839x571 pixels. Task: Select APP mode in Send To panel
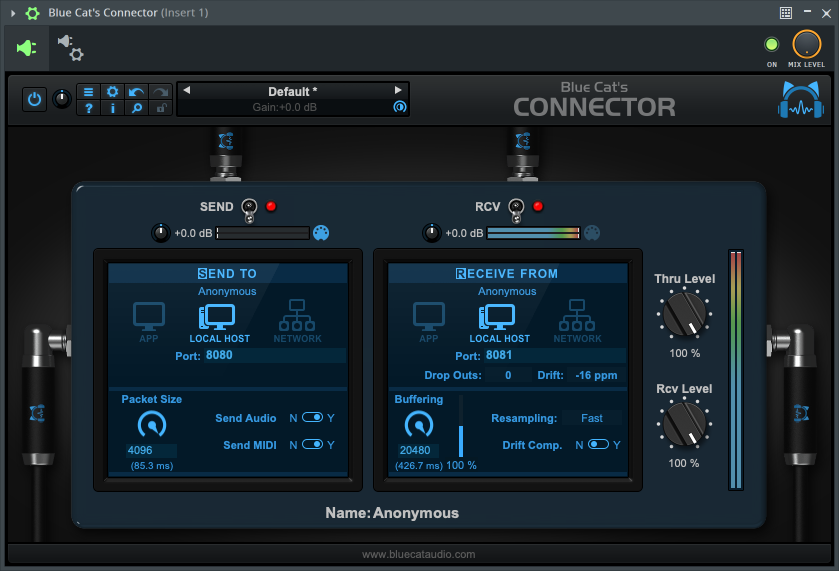149,322
